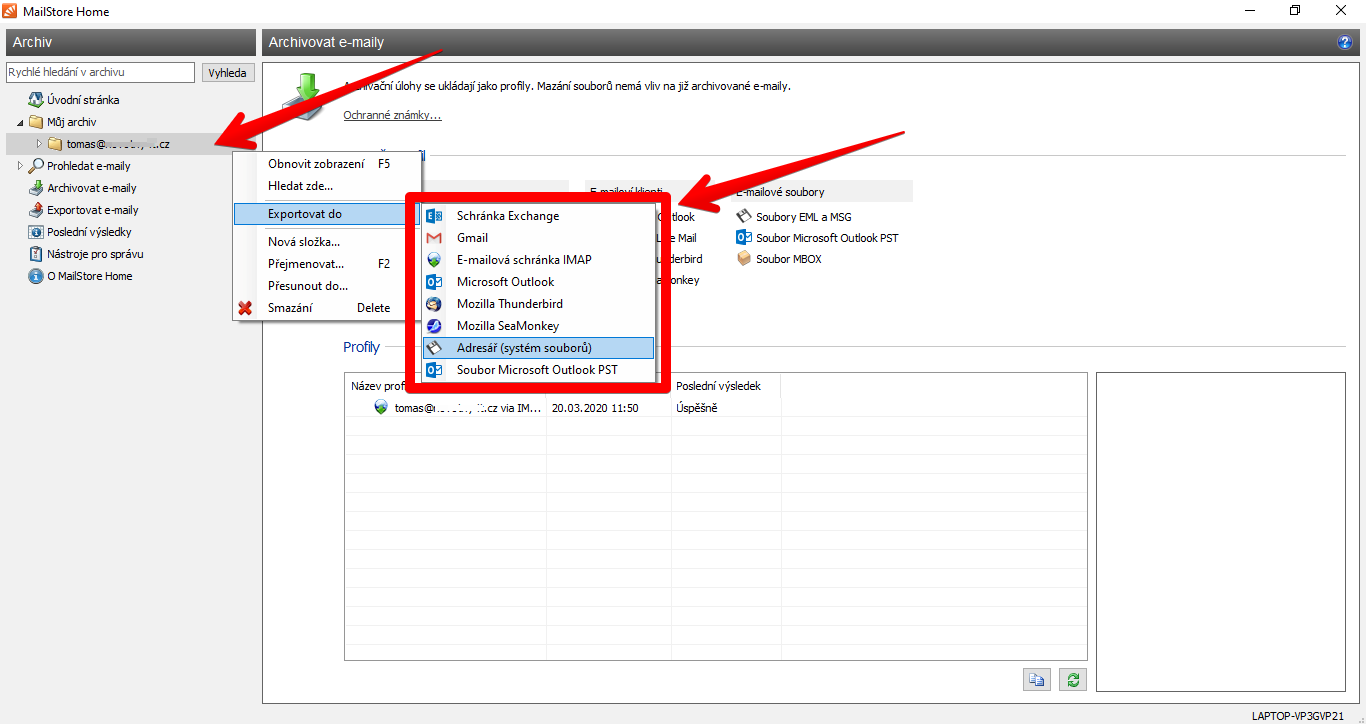Click the IMAP mailbox icon in submenu
Viewport: 1366px width, 724px height.
[x=434, y=260]
